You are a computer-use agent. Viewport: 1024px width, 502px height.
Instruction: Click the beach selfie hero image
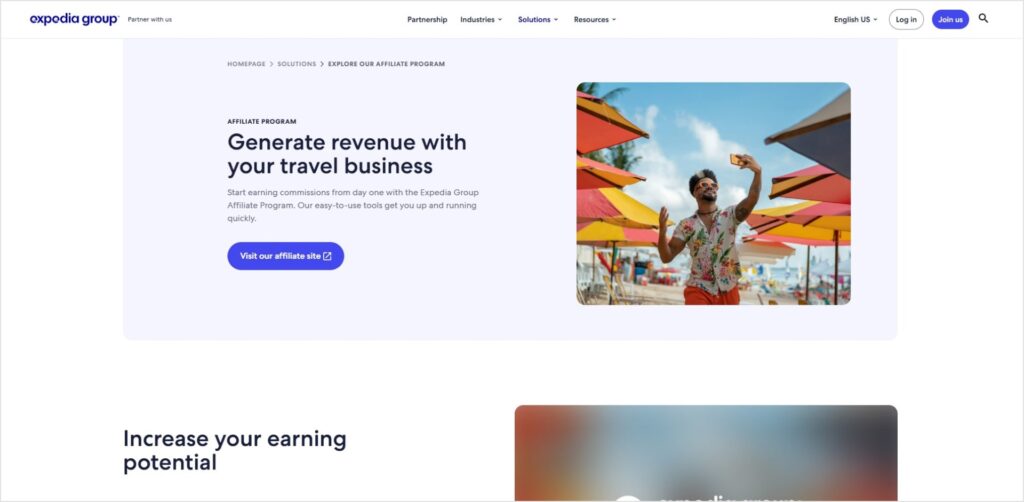(x=713, y=193)
